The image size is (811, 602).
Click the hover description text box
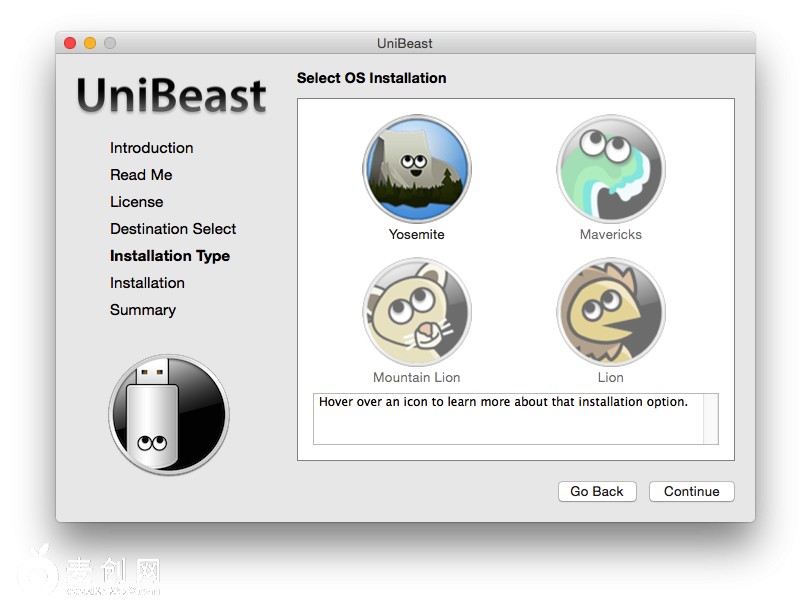point(508,418)
